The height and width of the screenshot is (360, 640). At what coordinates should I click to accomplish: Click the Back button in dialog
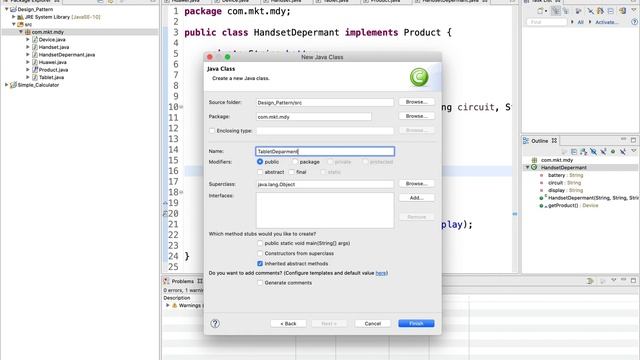pos(288,324)
